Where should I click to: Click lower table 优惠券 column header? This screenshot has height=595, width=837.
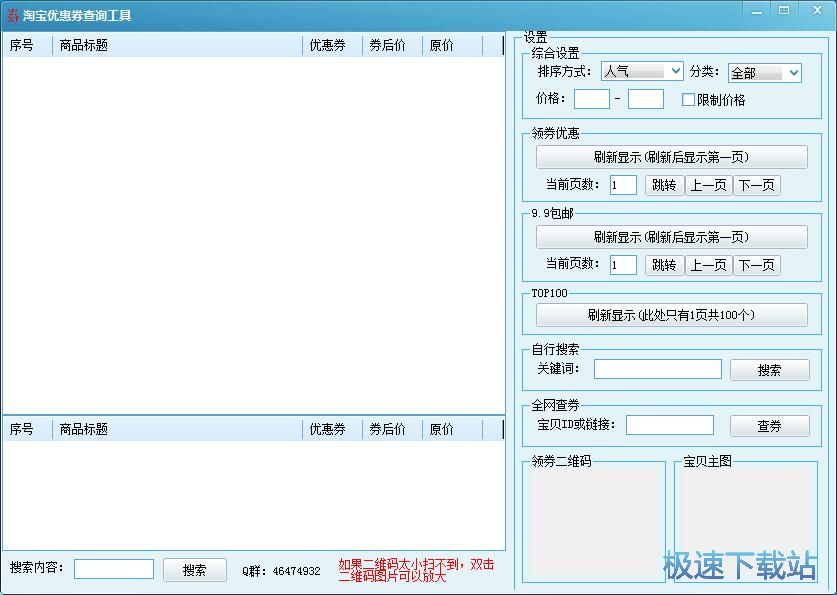click(333, 429)
